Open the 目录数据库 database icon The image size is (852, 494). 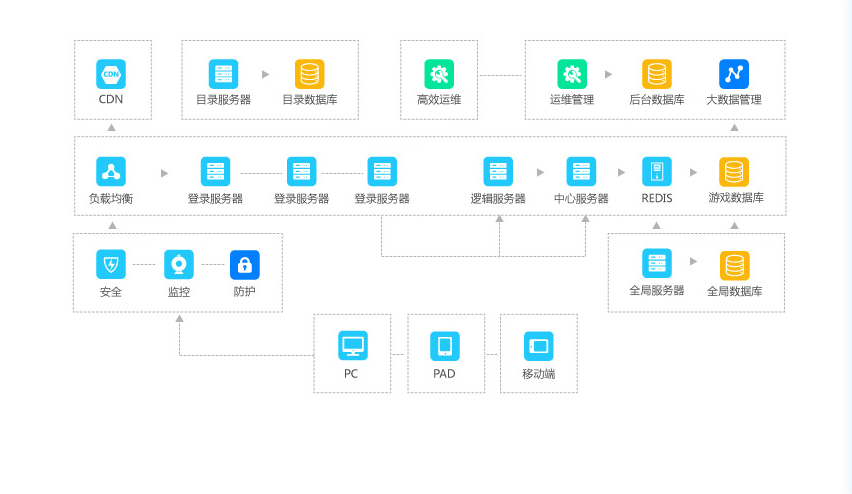pos(309,74)
